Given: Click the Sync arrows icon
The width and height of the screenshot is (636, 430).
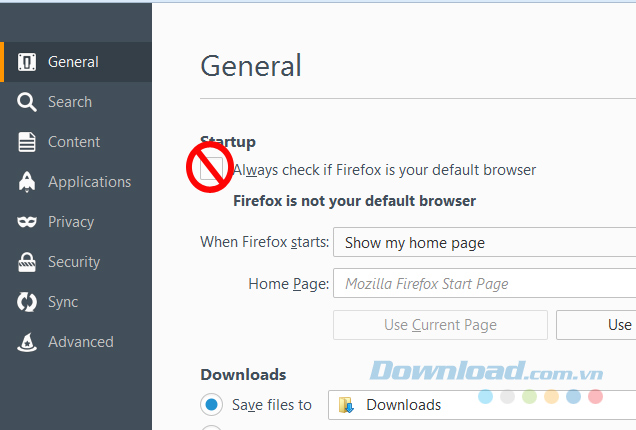Looking at the screenshot, I should tap(28, 302).
